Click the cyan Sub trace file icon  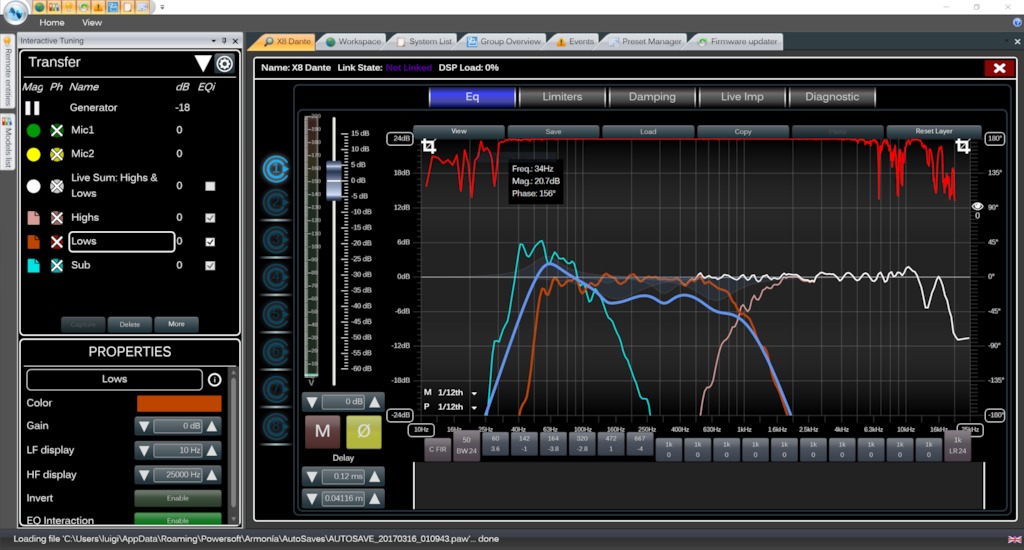pos(33,265)
